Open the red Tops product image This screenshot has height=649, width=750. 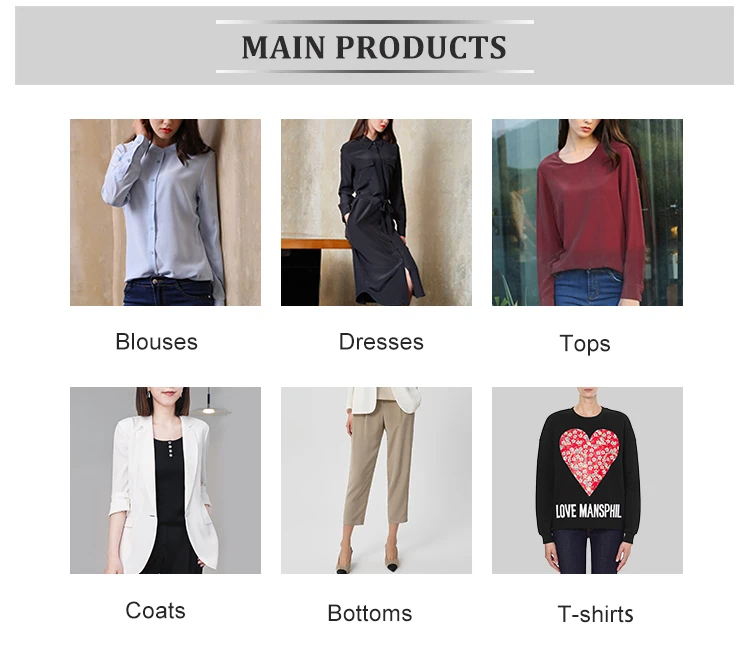coord(587,212)
